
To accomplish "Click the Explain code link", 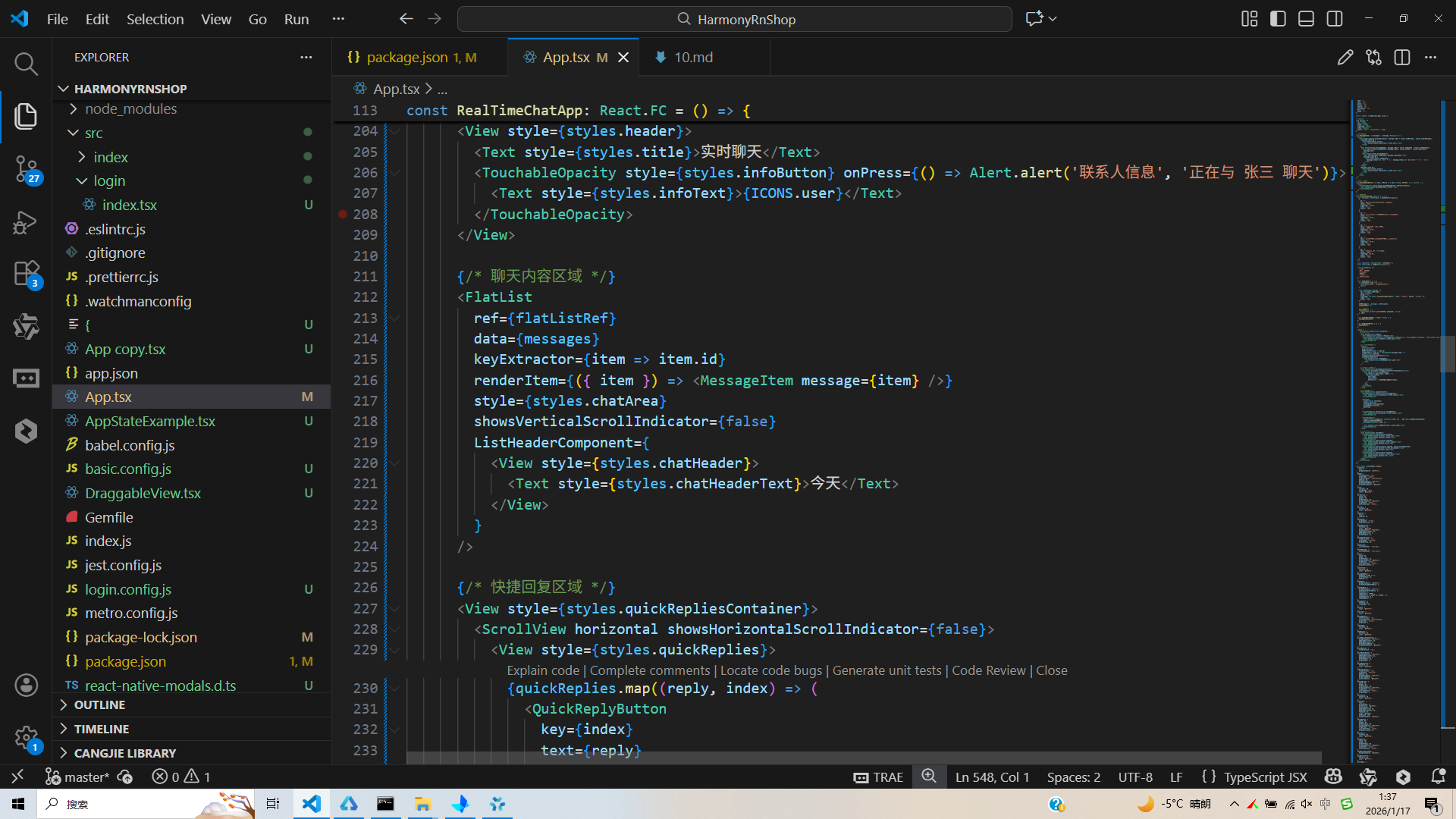I will (x=543, y=670).
